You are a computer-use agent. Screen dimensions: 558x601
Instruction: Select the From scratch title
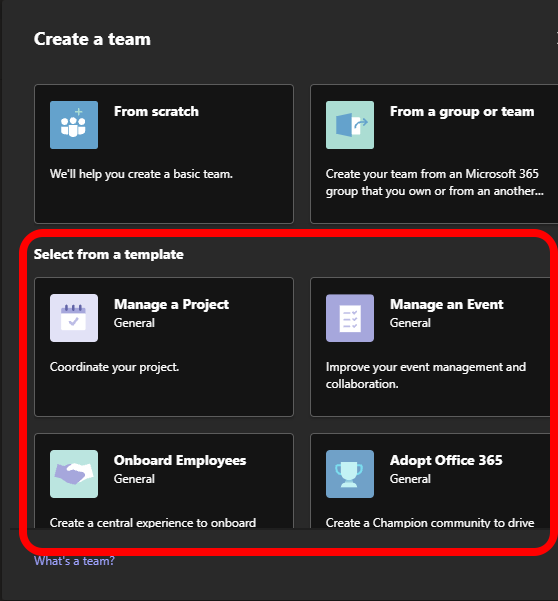(156, 111)
